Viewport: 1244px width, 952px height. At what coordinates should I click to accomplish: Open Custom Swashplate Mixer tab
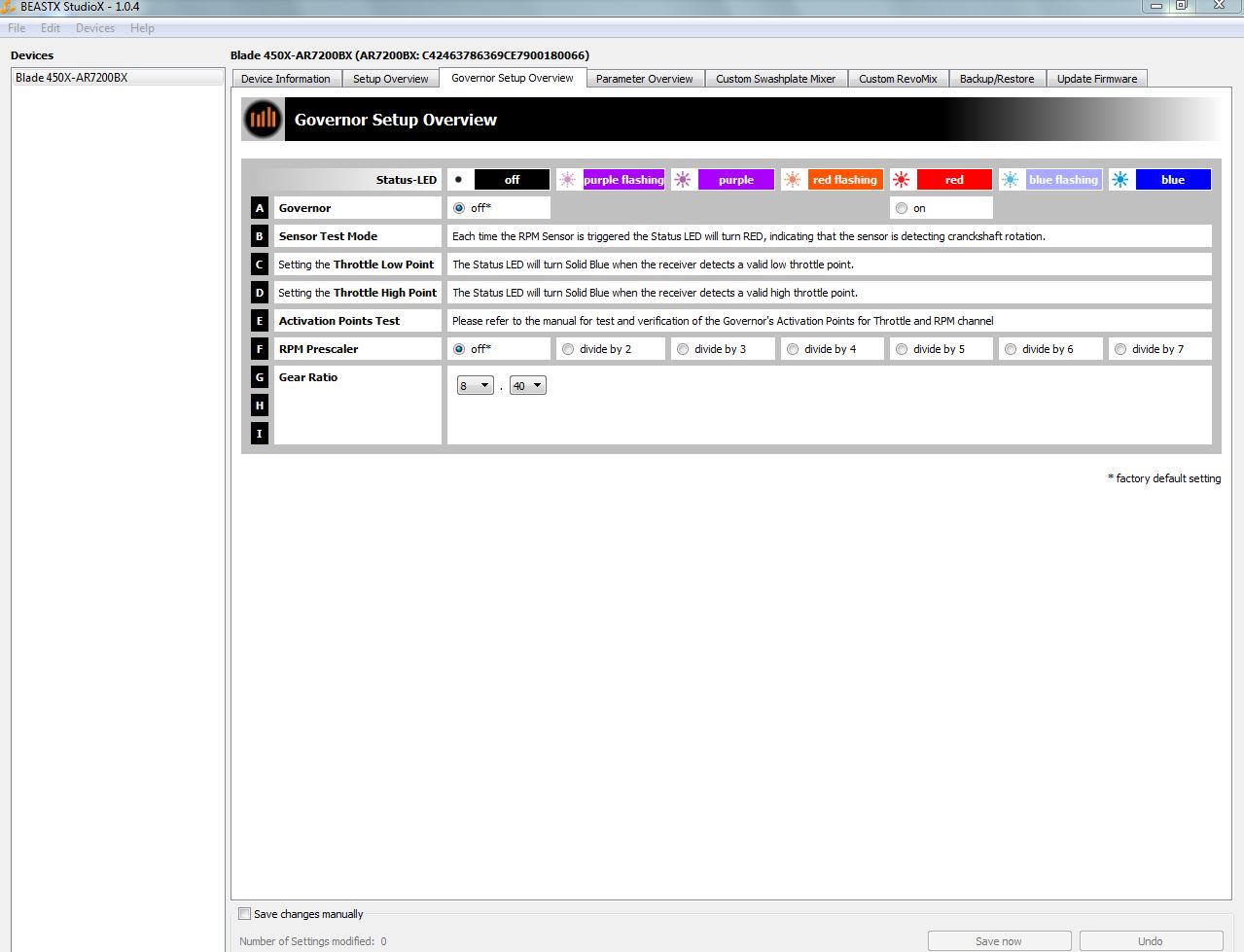(775, 79)
